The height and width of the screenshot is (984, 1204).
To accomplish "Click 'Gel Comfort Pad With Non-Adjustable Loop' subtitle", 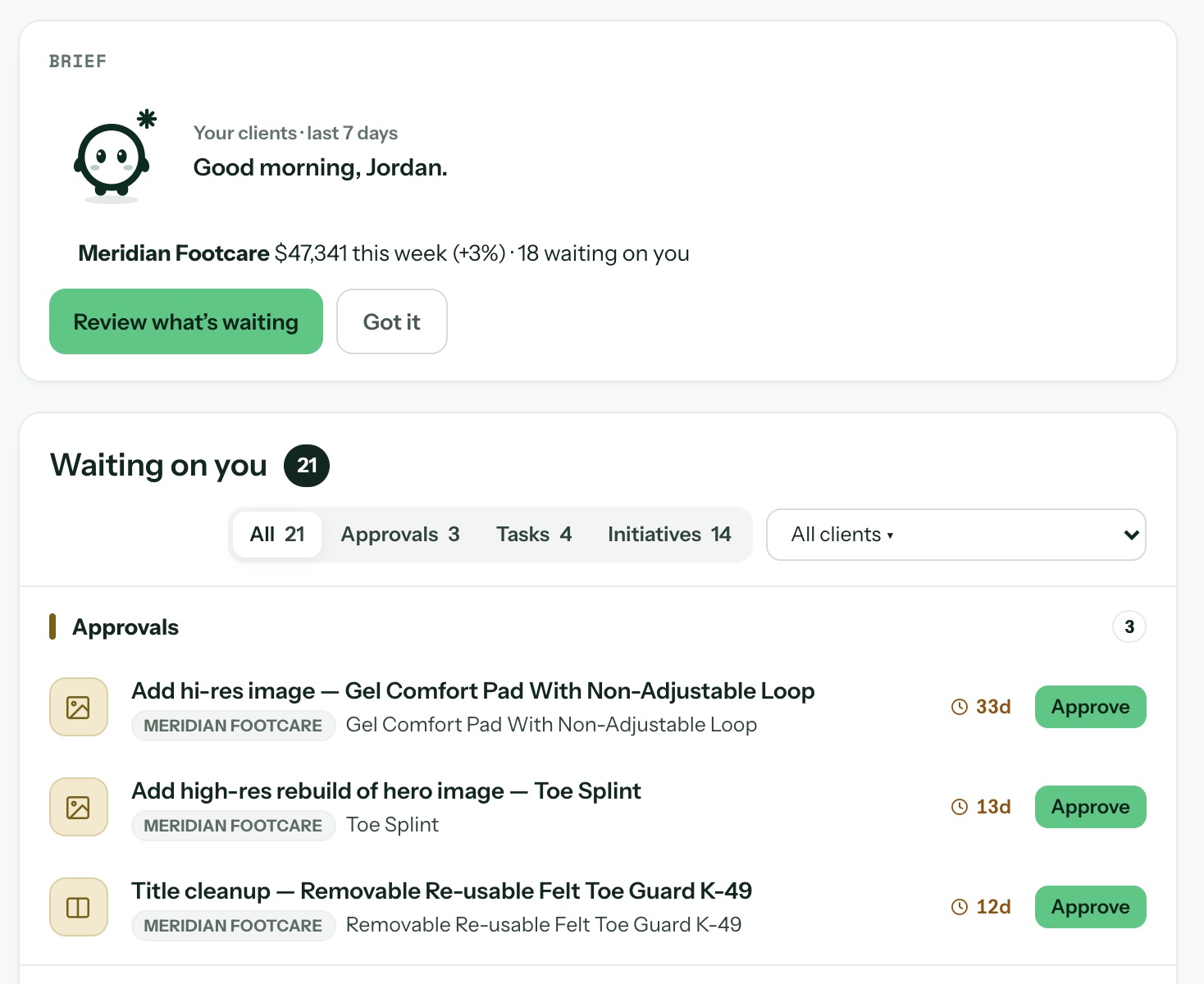I will coord(551,725).
